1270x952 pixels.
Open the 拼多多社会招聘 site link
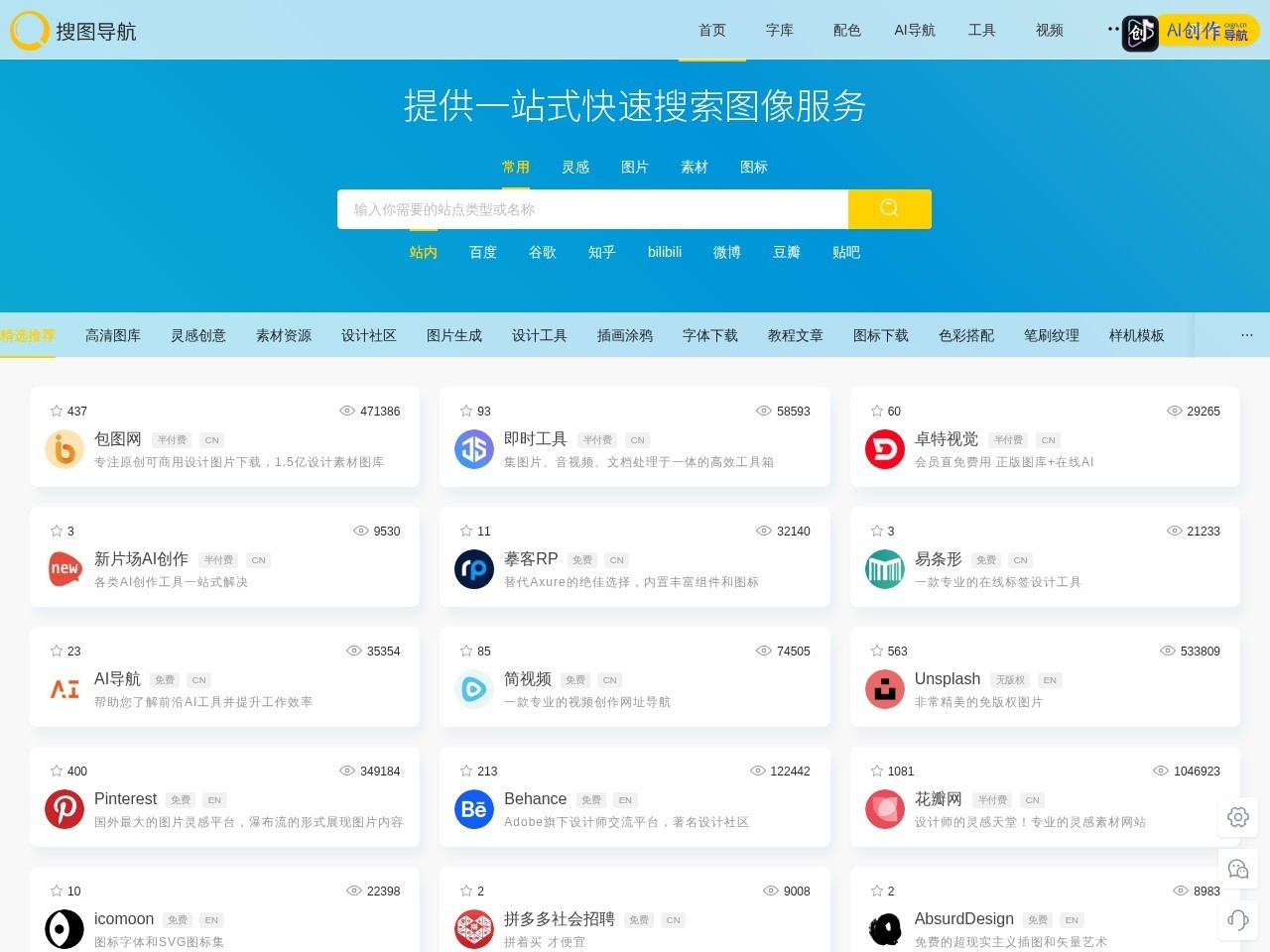pos(560,918)
